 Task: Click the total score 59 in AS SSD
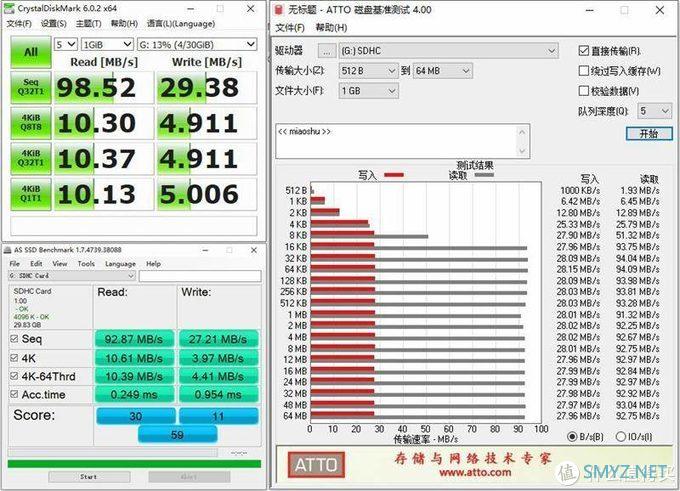pyautogui.click(x=177, y=434)
